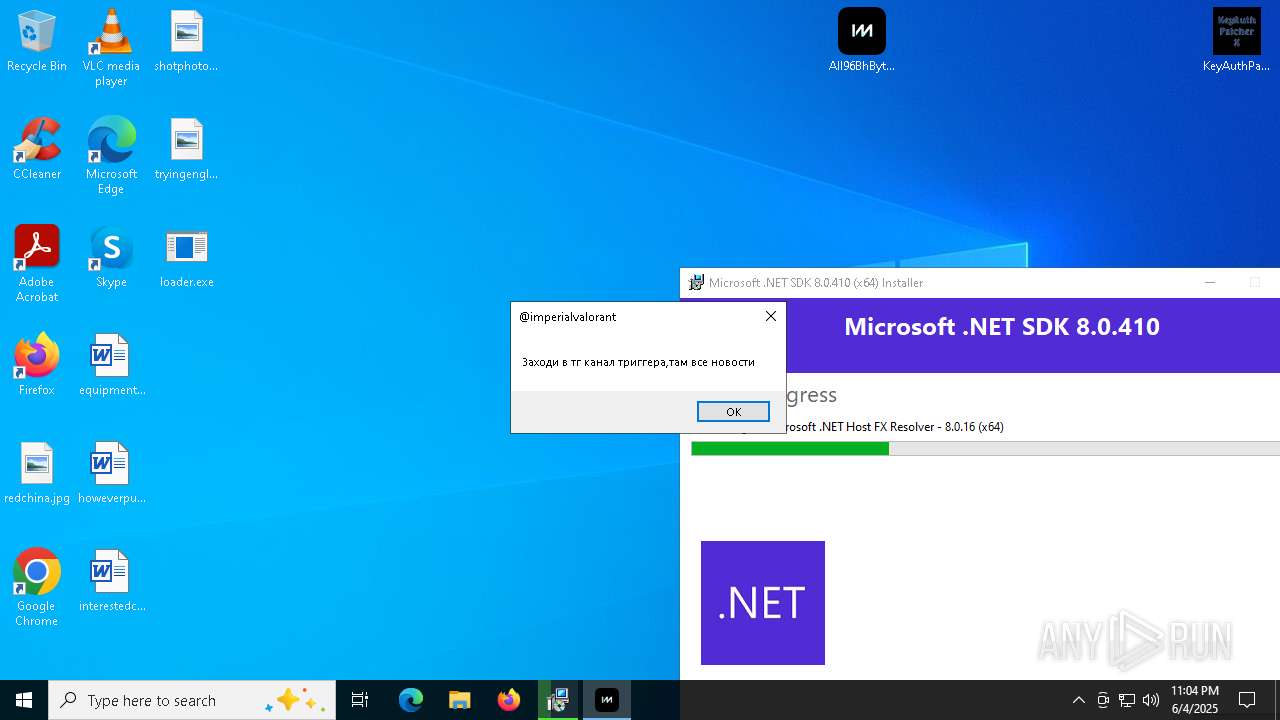
Task: Switch to the installer taskbar item
Action: pos(558,700)
